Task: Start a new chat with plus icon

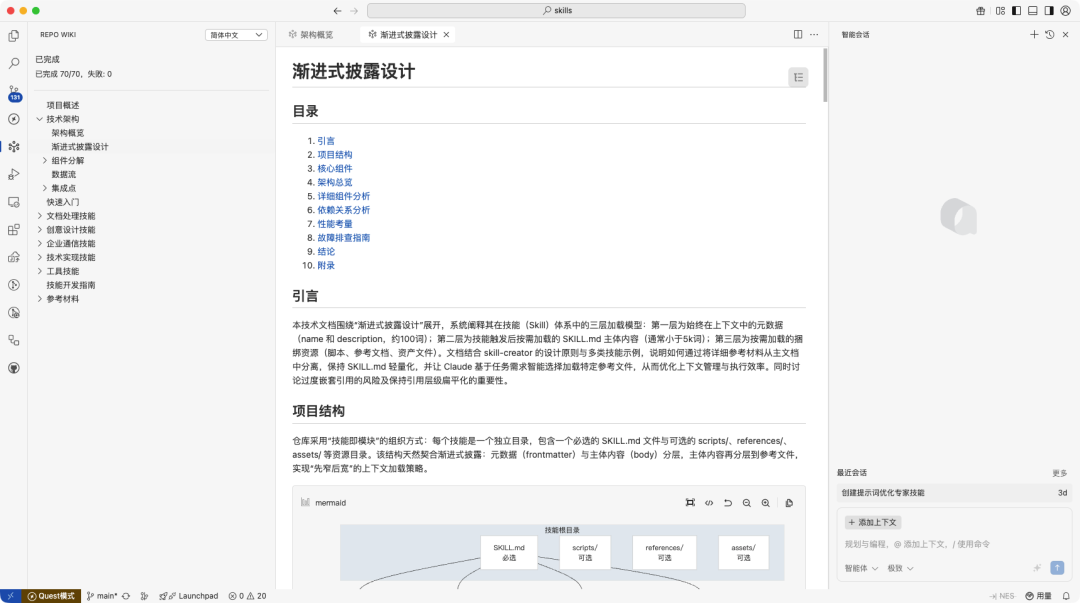Action: coord(1034,35)
